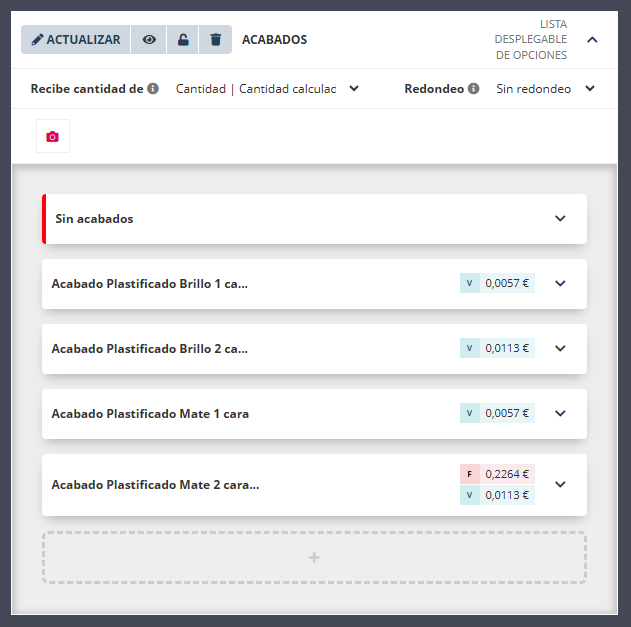Image resolution: width=631 pixels, height=627 pixels.
Task: Click the eye visibility icon in toolbar
Action: tap(149, 40)
